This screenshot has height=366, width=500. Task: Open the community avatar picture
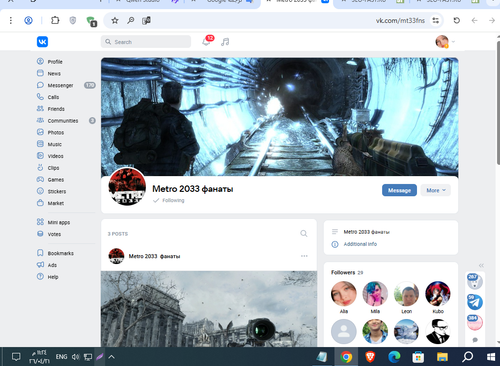point(127,186)
